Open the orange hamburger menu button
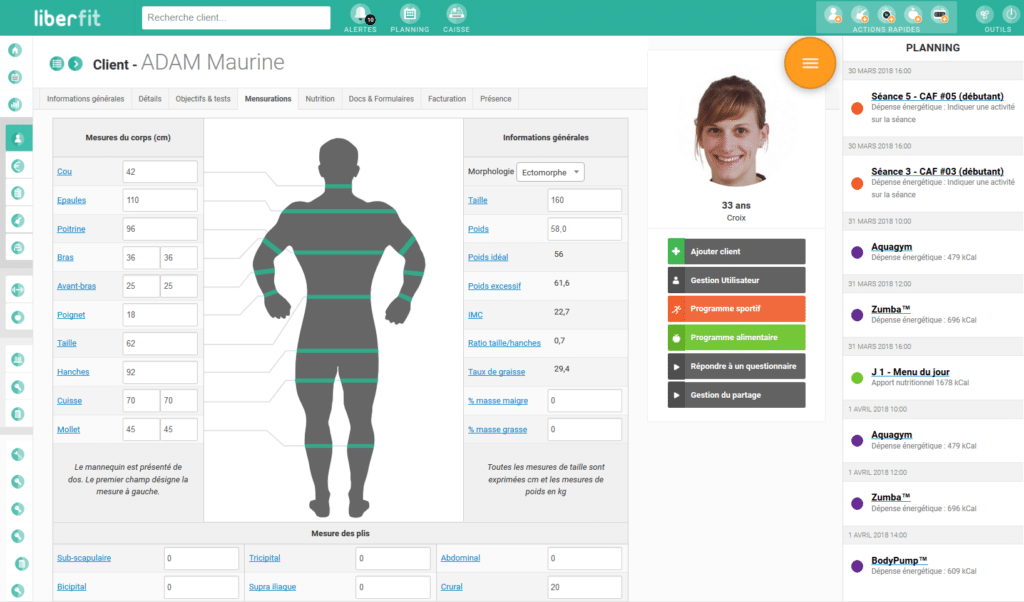This screenshot has width=1024, height=602. [x=810, y=63]
